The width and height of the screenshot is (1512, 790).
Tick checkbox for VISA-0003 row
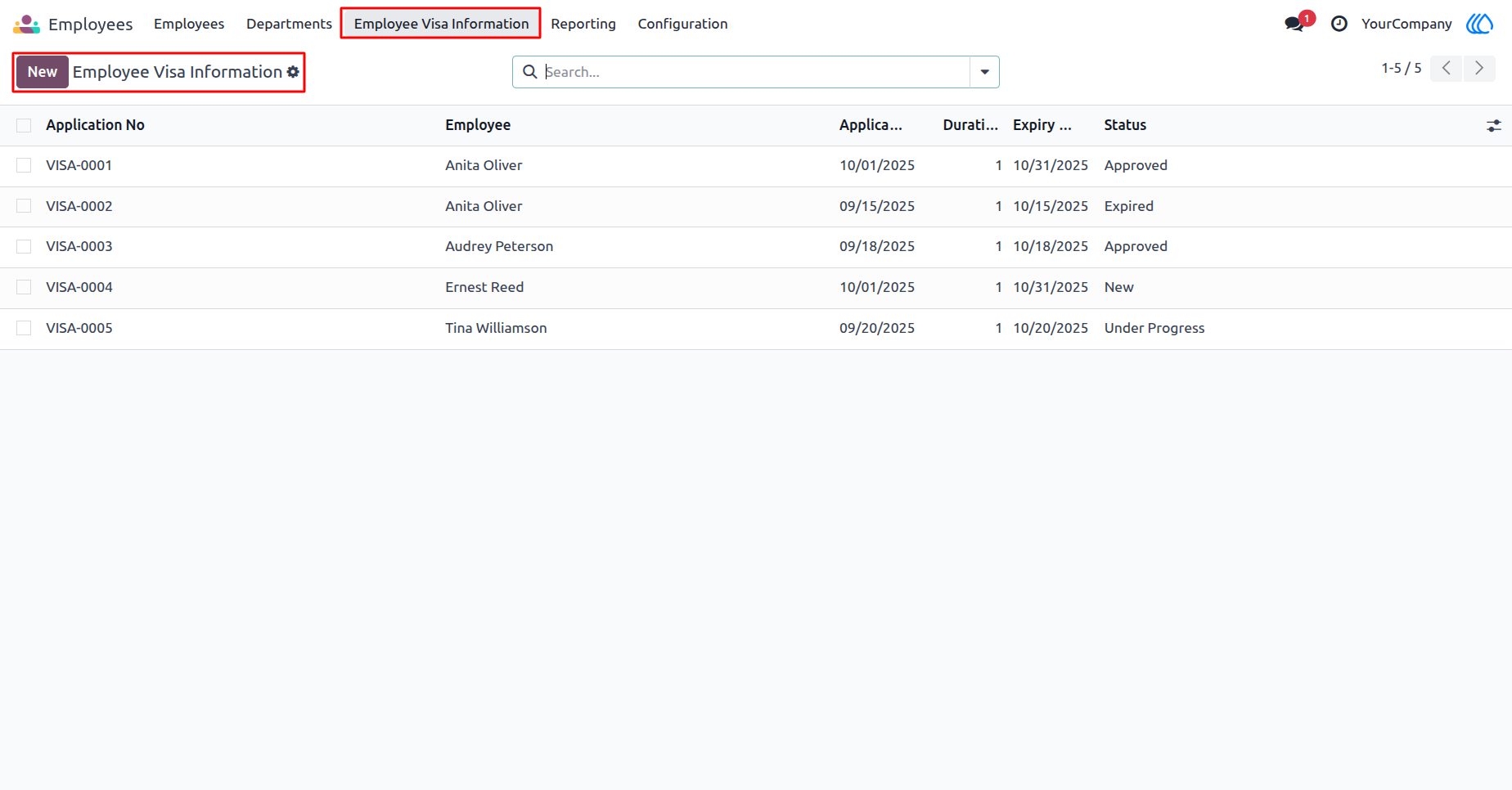24,246
